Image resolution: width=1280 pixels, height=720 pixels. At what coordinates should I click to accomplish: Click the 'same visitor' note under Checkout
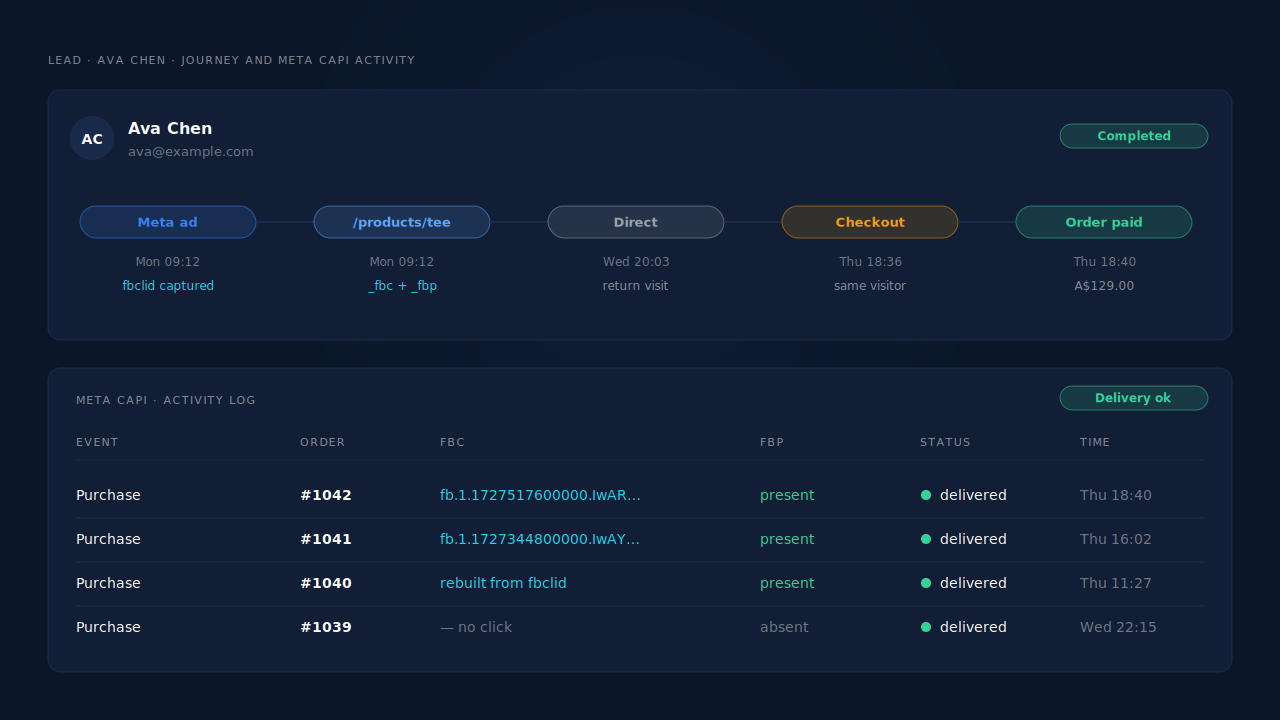[x=870, y=286]
